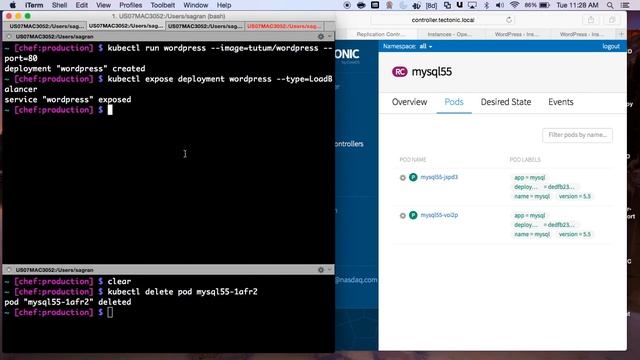Open the Desired State tab
Image resolution: width=640 pixels, height=360 pixels.
(506, 102)
